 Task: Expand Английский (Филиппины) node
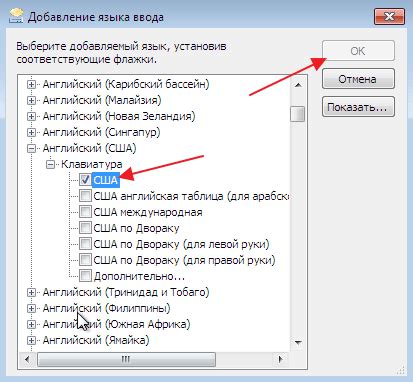click(31, 308)
